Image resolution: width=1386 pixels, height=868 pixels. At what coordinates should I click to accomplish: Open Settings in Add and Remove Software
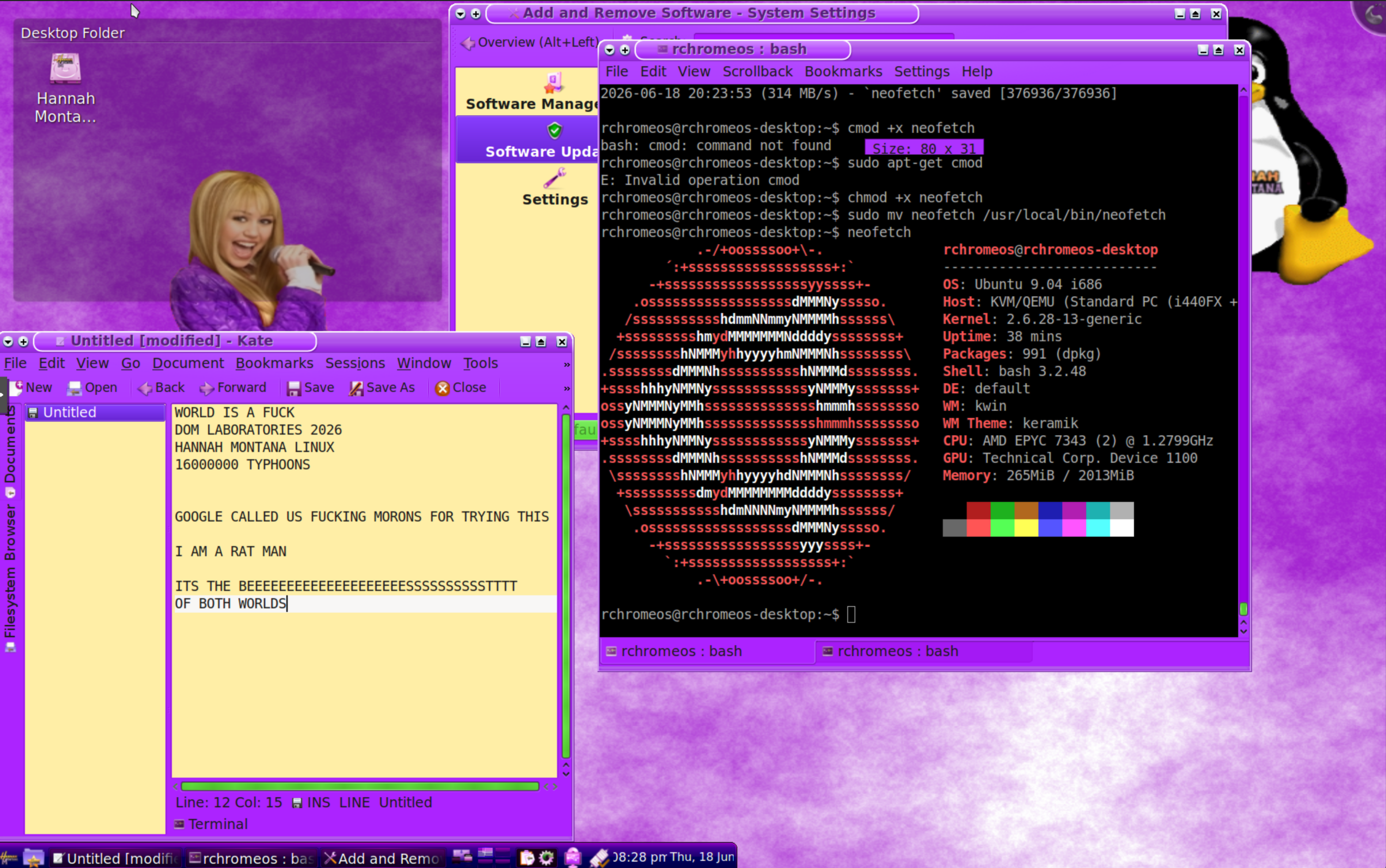click(554, 188)
